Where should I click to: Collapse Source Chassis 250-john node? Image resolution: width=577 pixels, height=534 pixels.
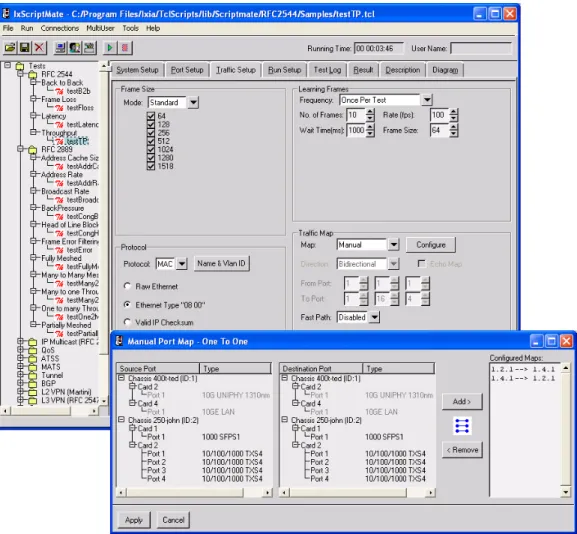121,420
